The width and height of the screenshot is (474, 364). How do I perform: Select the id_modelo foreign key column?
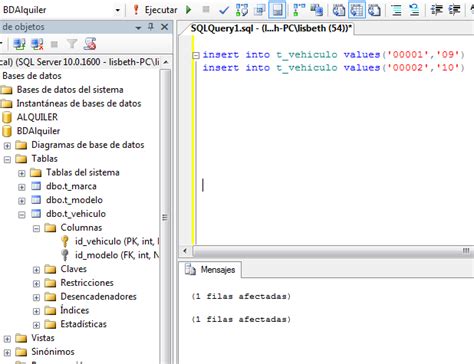tap(117, 255)
